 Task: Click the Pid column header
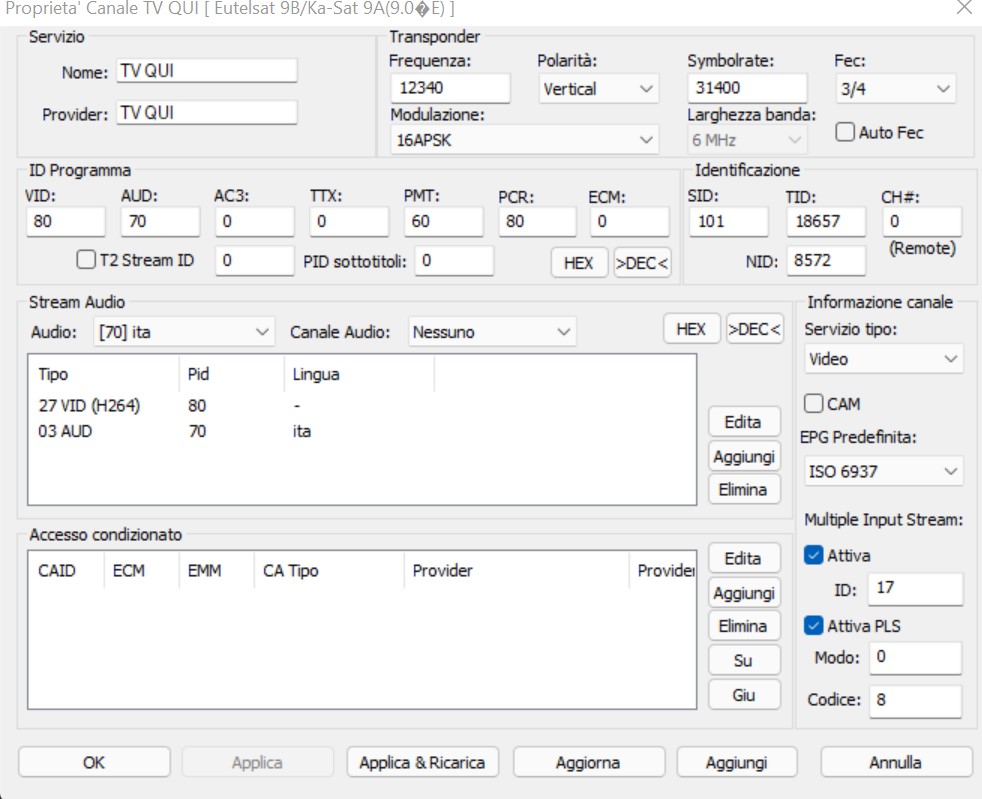[x=232, y=374]
